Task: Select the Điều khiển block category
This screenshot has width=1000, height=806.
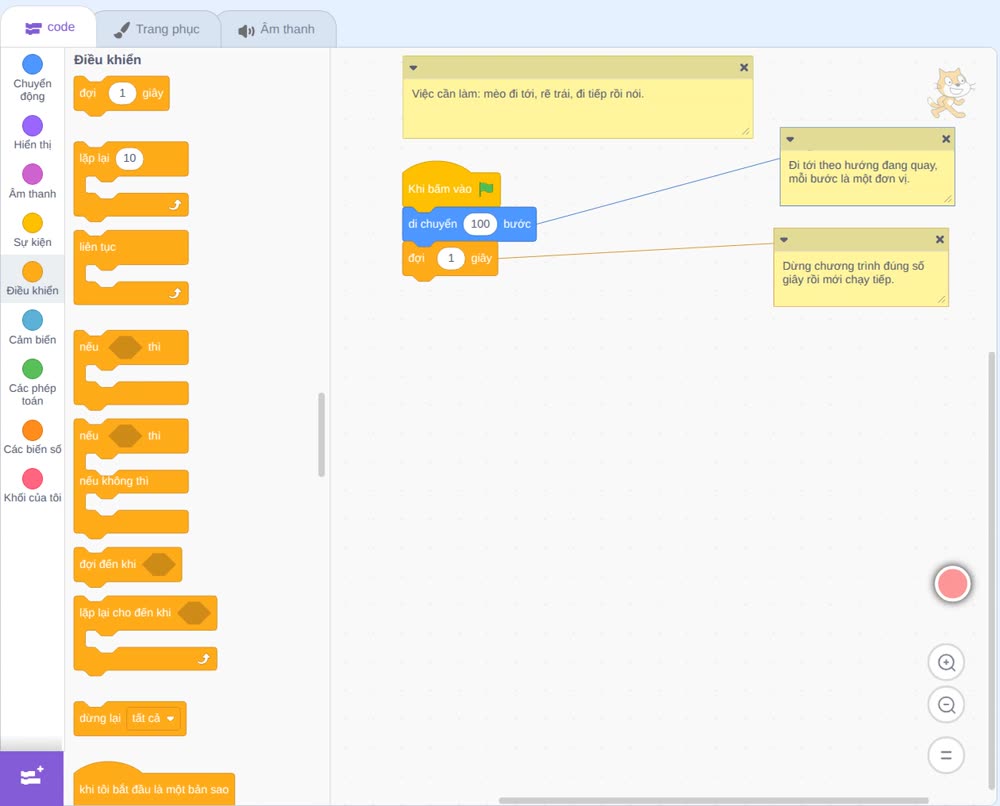Action: pyautogui.click(x=32, y=279)
